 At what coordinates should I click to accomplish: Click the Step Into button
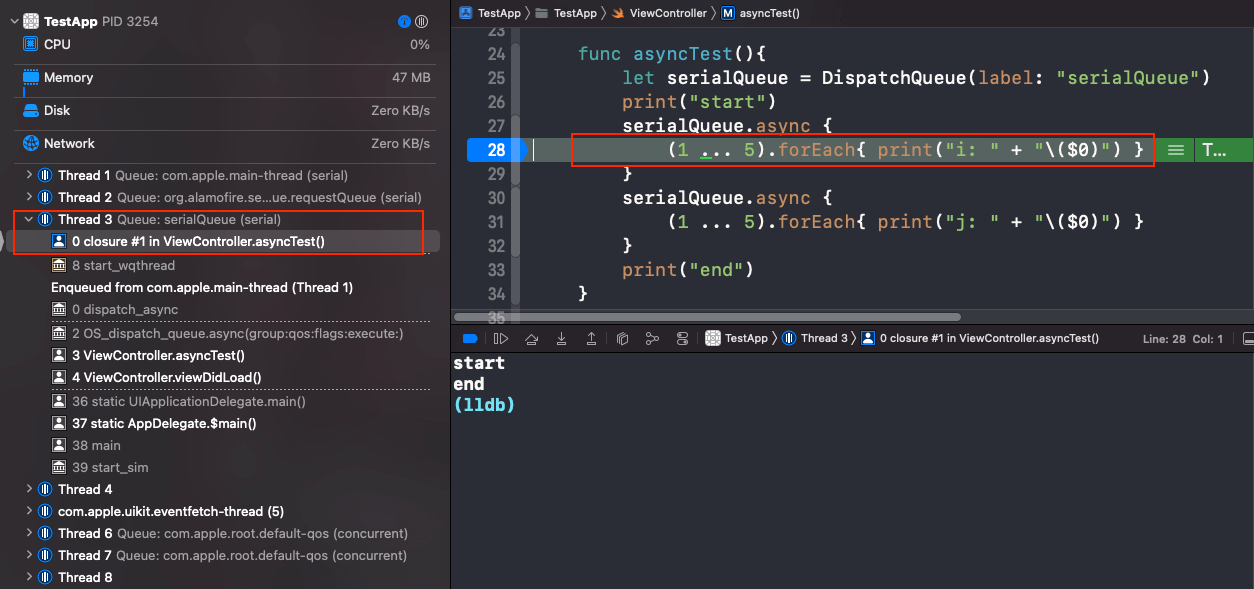(x=562, y=339)
